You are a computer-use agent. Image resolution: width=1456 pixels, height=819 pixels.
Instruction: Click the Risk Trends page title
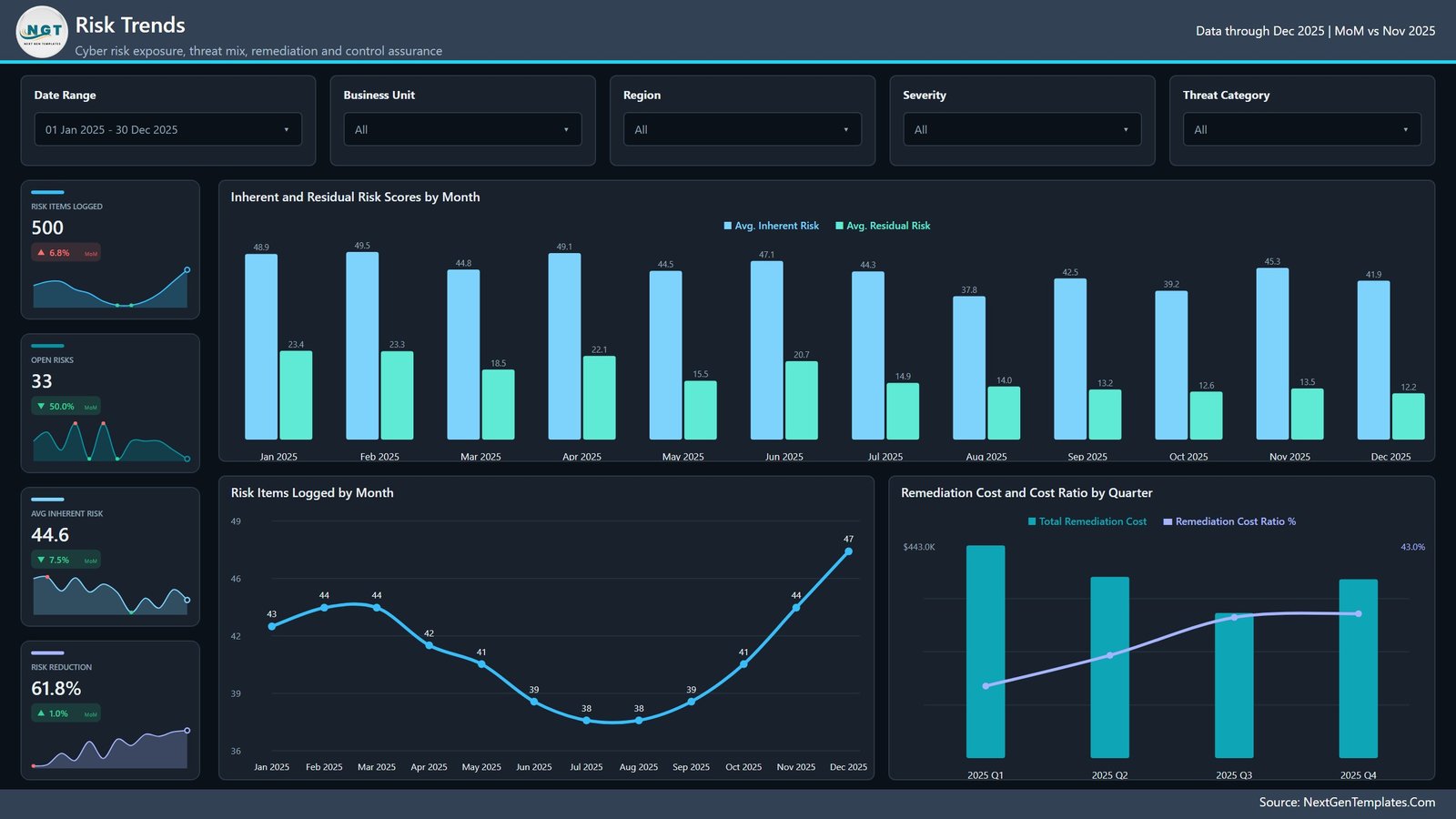coord(130,25)
